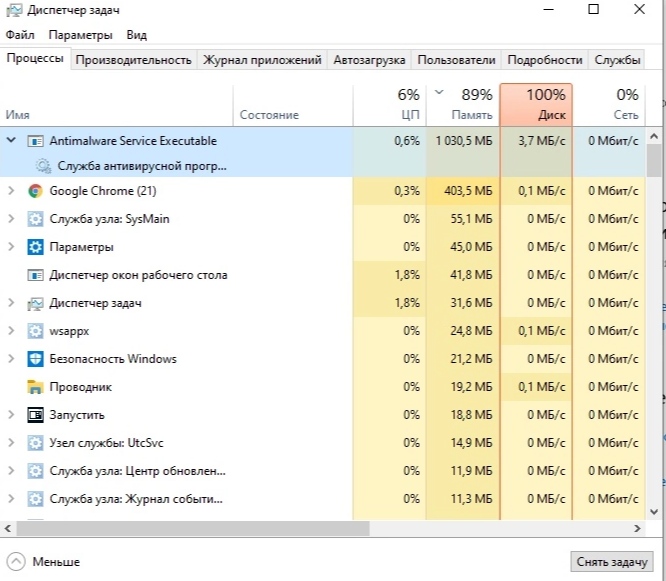Click the Проводник folder icon

[x=35, y=387]
